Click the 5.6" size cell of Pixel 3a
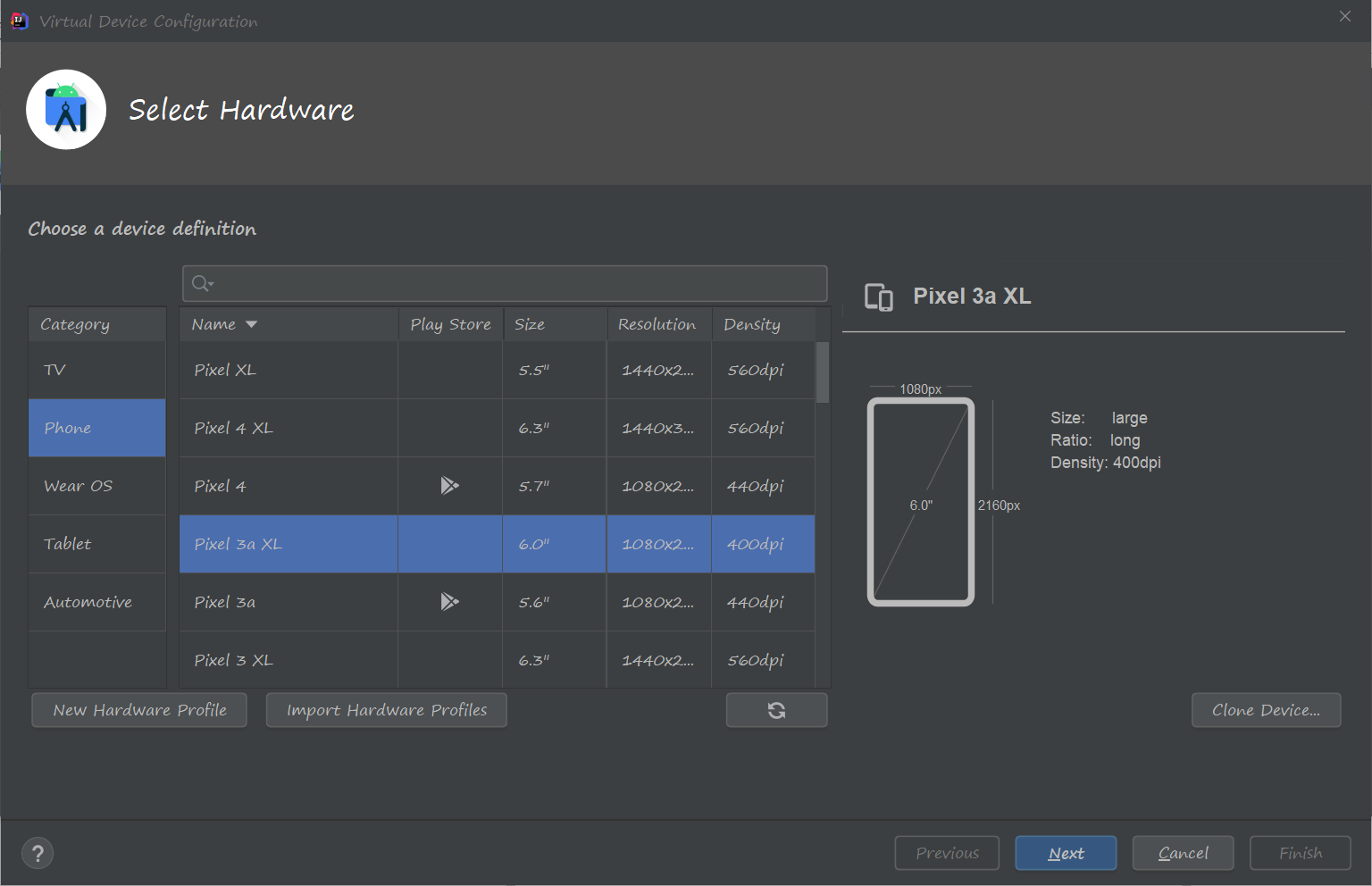This screenshot has height=886, width=1372. pyautogui.click(x=555, y=602)
